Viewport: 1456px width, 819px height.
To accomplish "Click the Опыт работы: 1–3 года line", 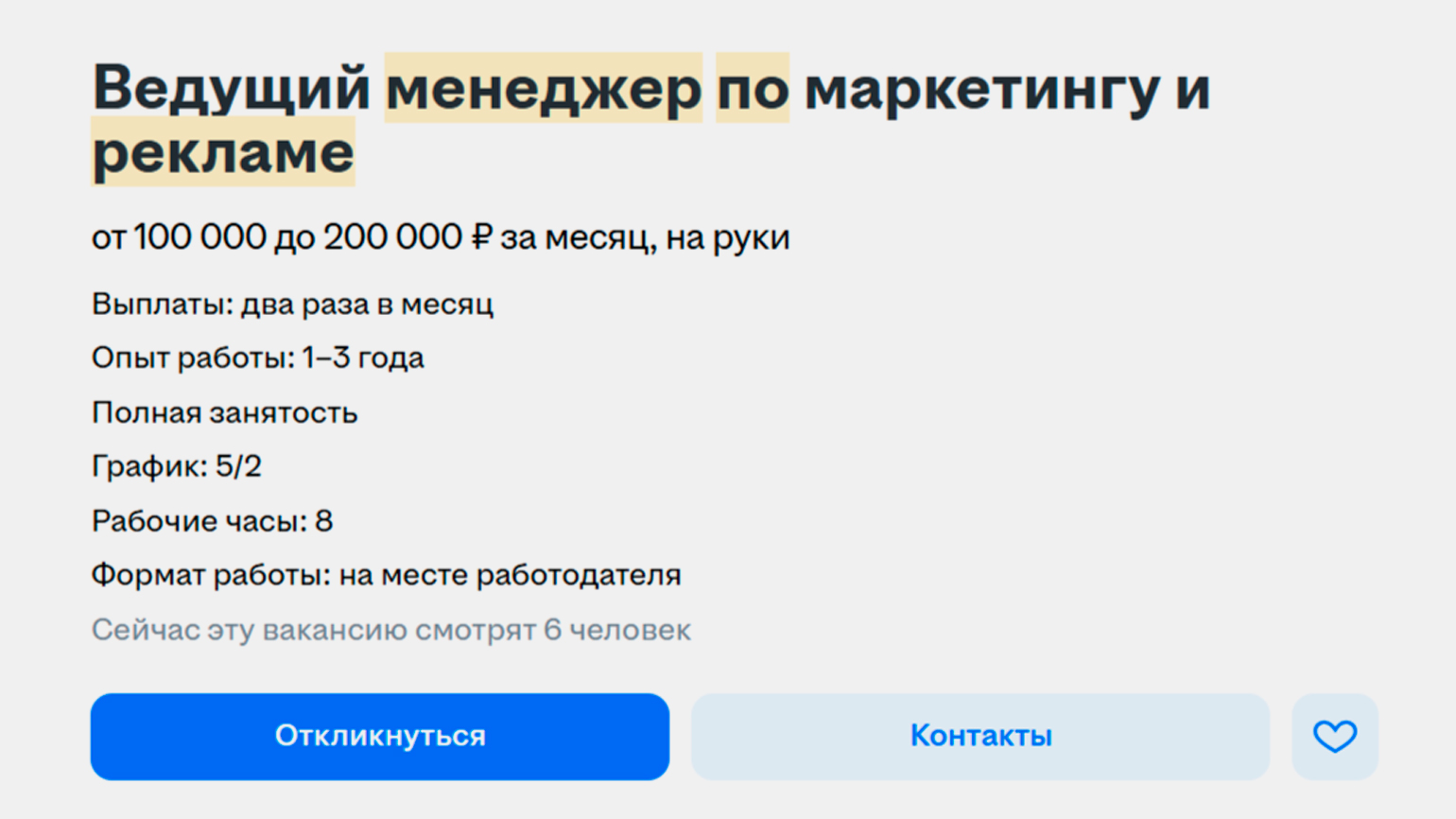I will pyautogui.click(x=257, y=358).
